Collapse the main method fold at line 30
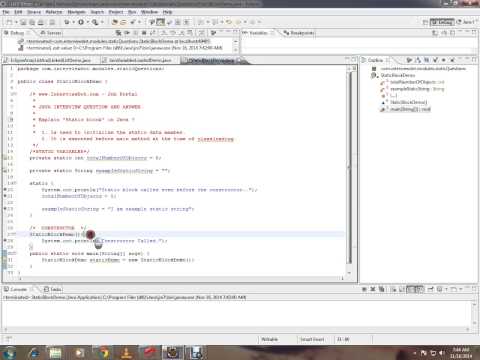Image resolution: width=480 pixels, height=360 pixels. click(14, 253)
